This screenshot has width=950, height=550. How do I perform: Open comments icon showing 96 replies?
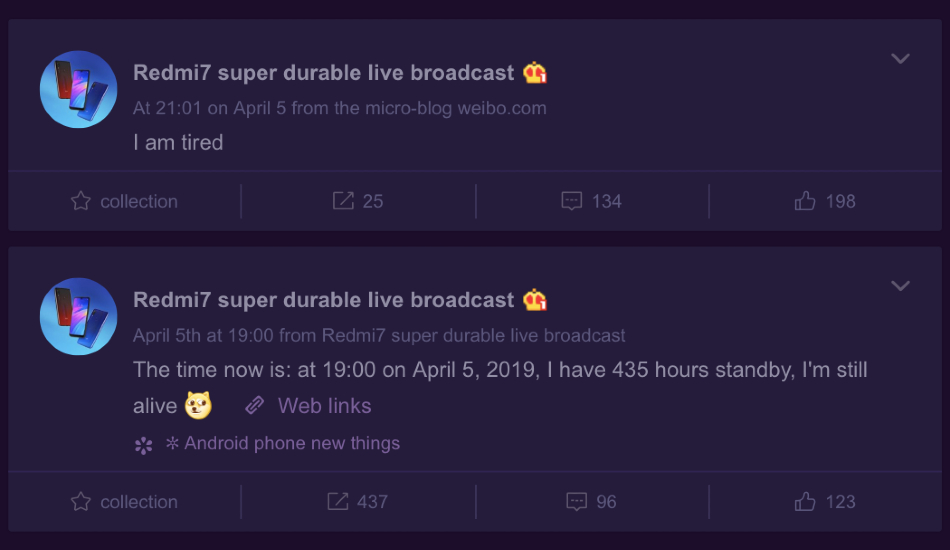[576, 502]
